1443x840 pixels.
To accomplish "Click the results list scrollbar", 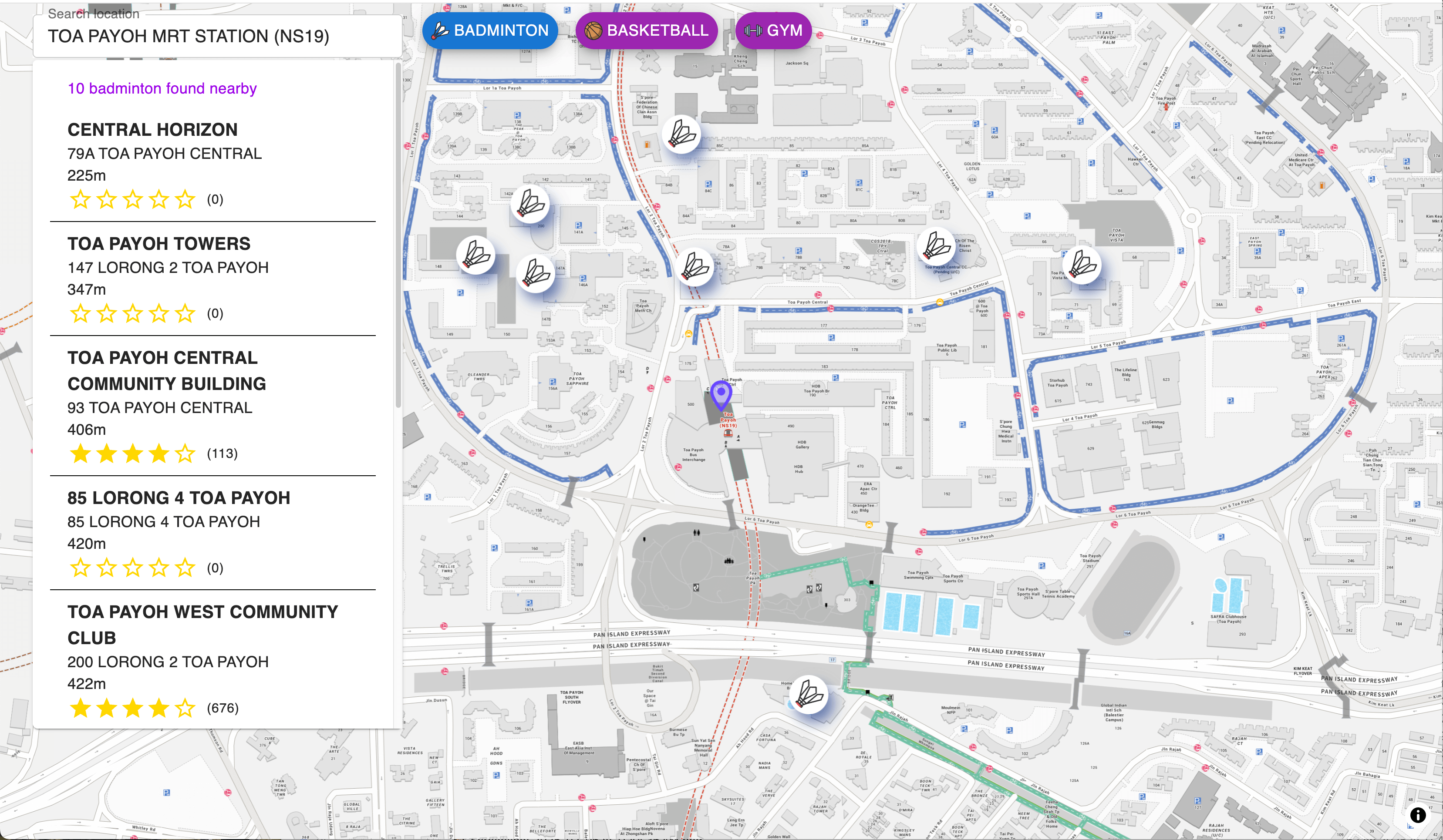I will click(398, 235).
